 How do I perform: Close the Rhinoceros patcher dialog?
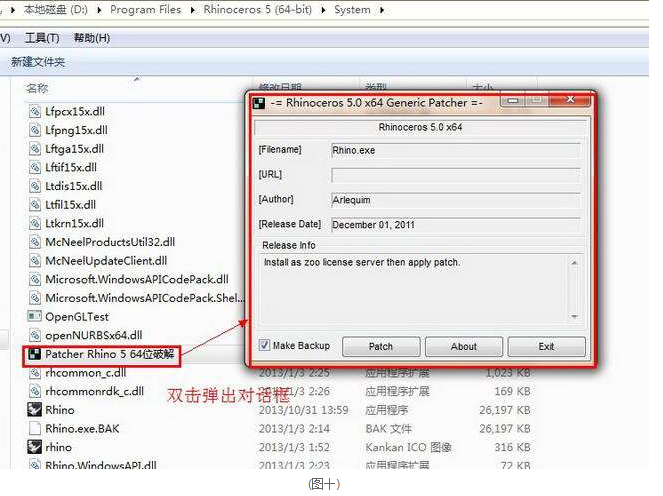570,100
